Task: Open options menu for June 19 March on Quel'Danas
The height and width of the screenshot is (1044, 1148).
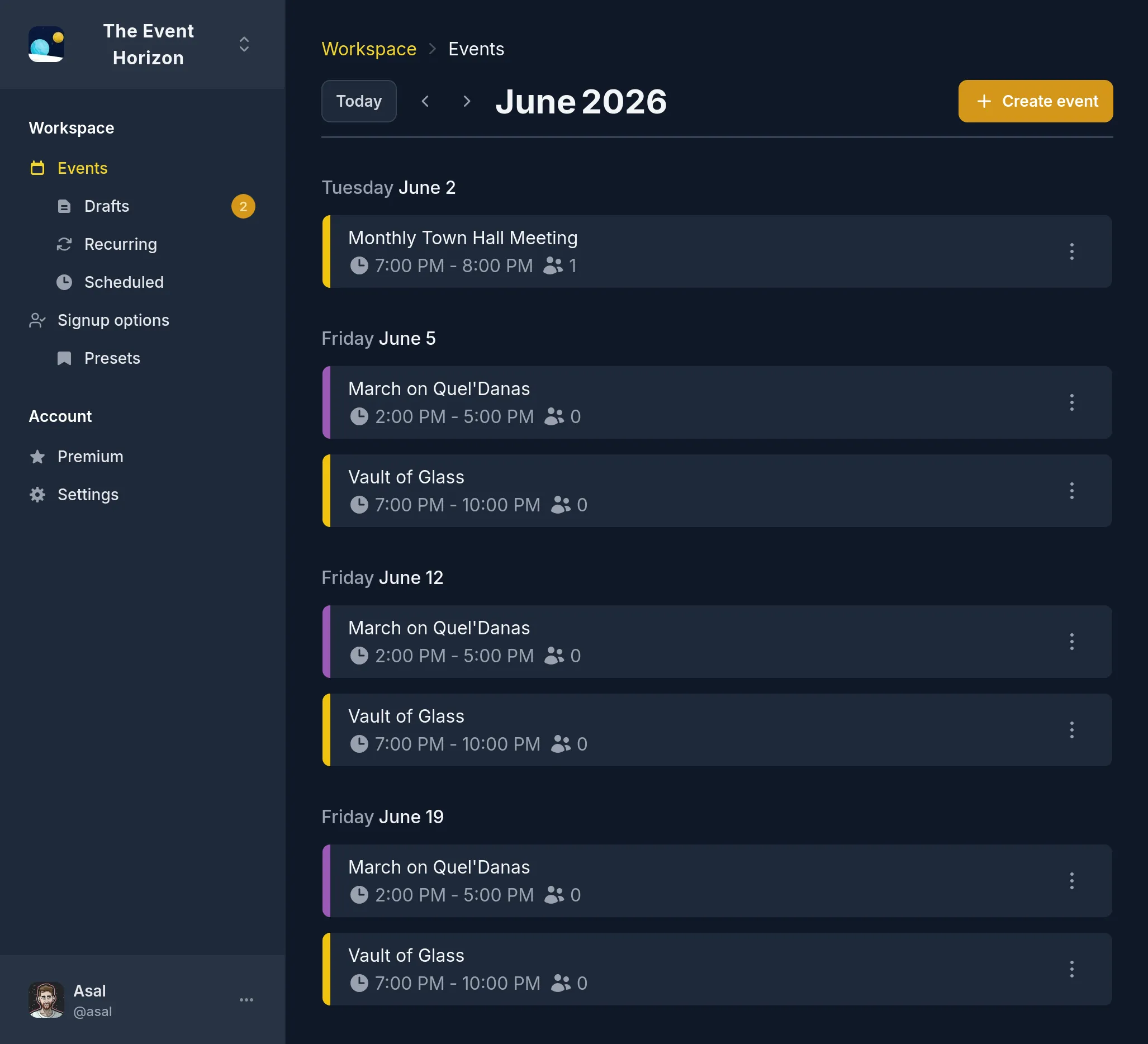Action: [1071, 881]
